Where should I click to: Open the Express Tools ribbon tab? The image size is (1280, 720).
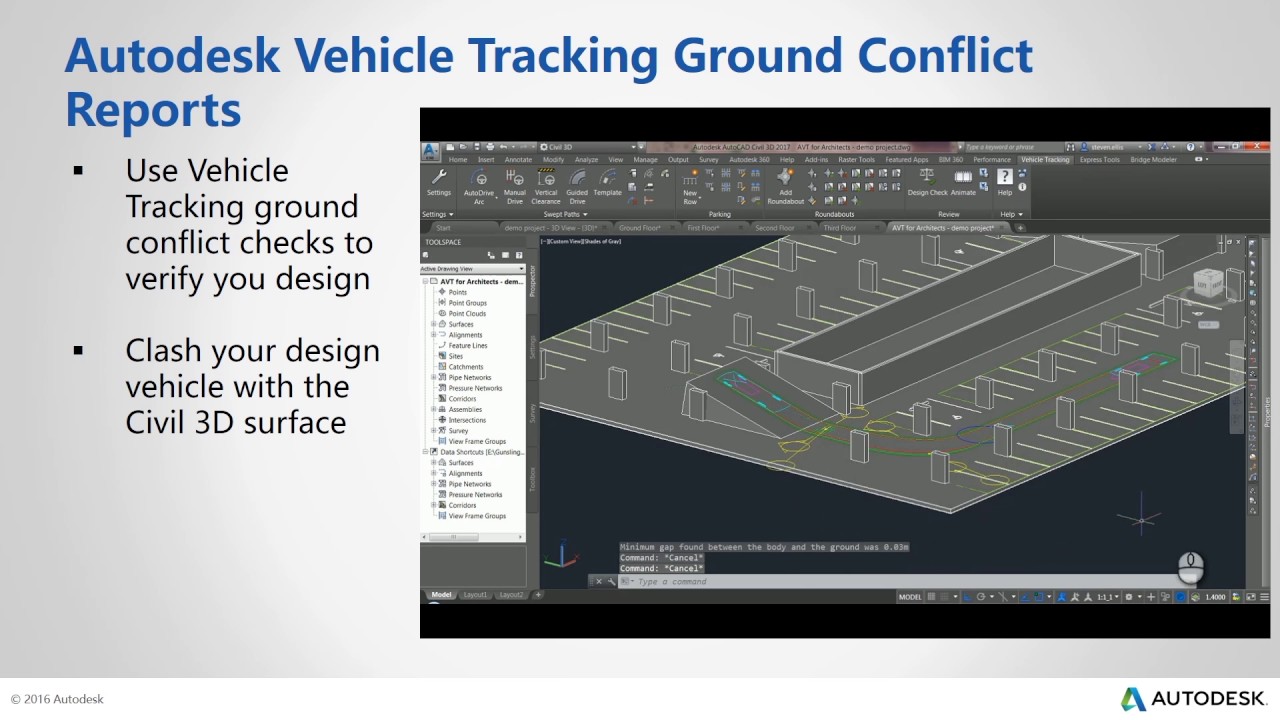1099,160
